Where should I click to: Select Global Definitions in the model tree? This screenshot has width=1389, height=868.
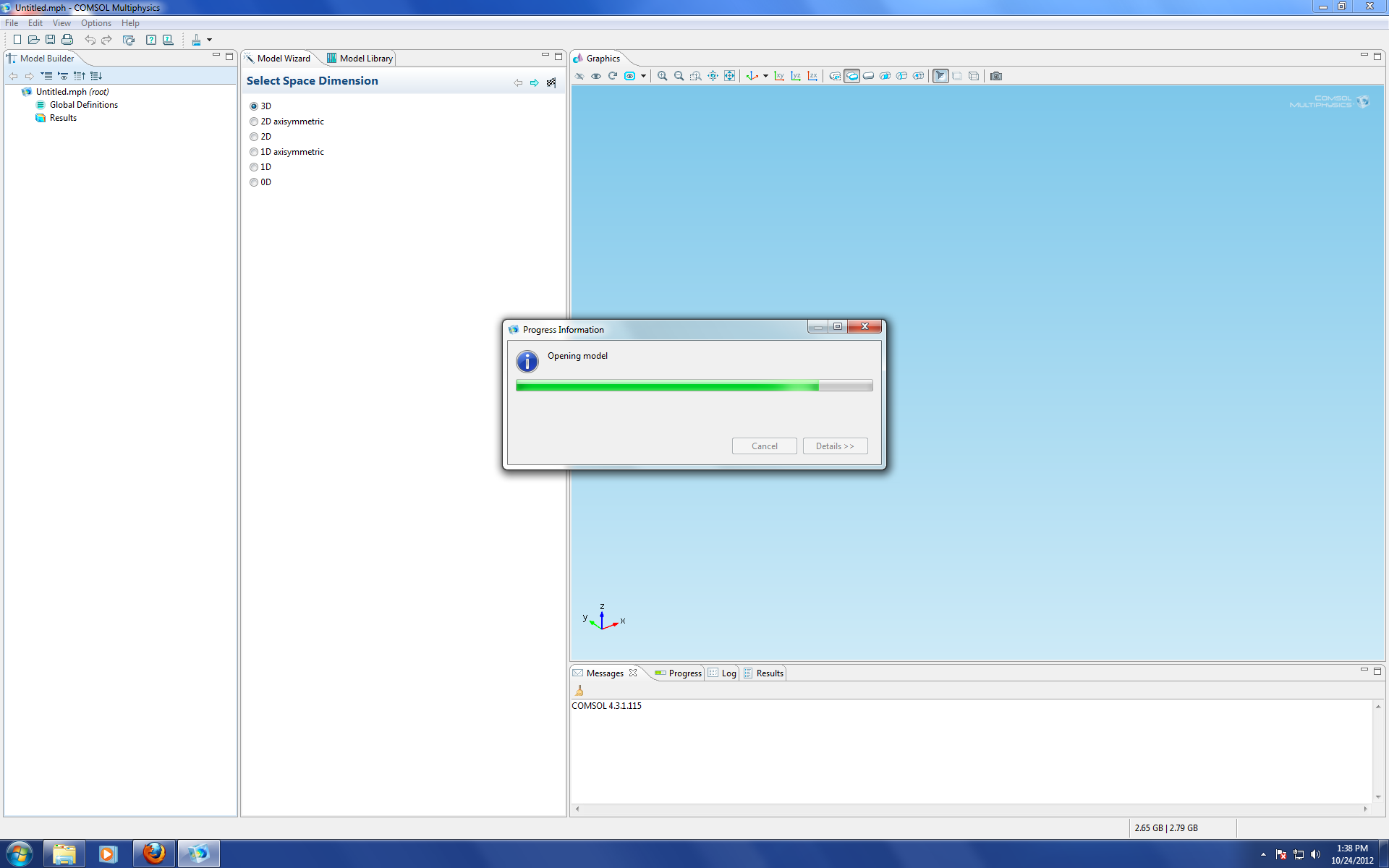click(x=83, y=105)
